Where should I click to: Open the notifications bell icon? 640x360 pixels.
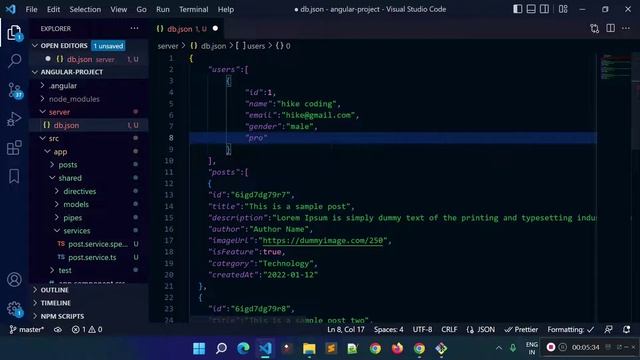tap(627, 329)
